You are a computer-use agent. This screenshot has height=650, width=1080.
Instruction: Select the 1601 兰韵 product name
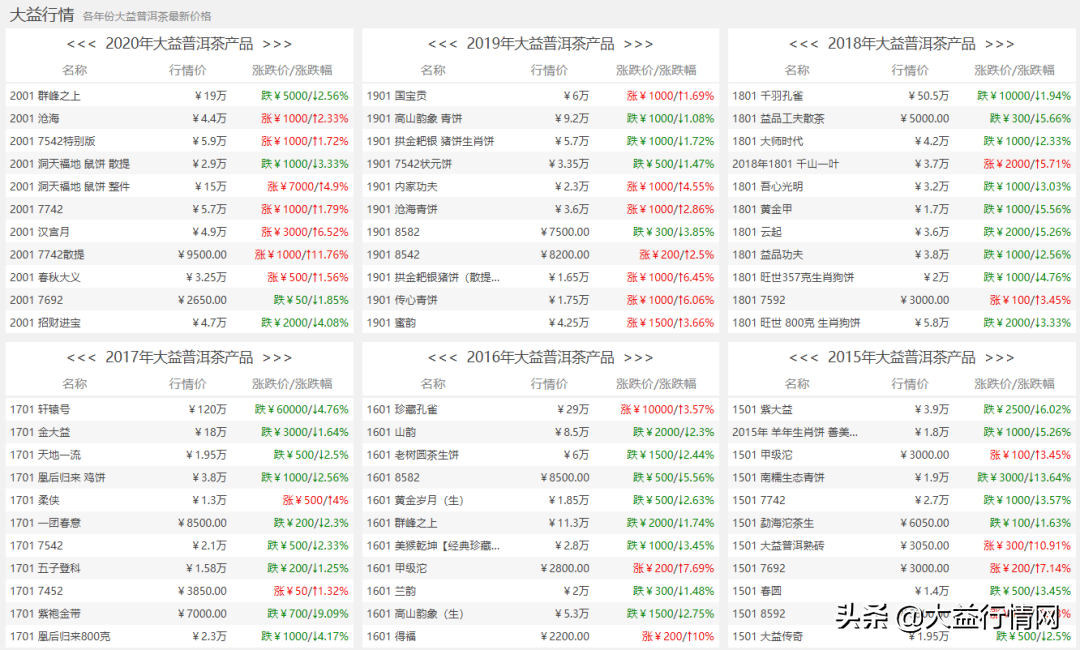[391, 591]
